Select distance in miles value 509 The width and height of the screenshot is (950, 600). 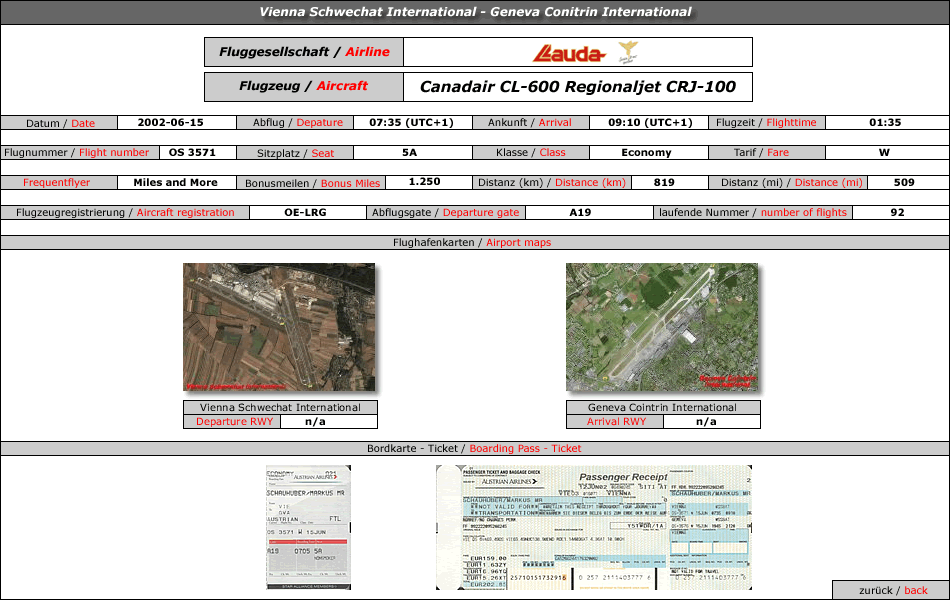click(x=904, y=182)
